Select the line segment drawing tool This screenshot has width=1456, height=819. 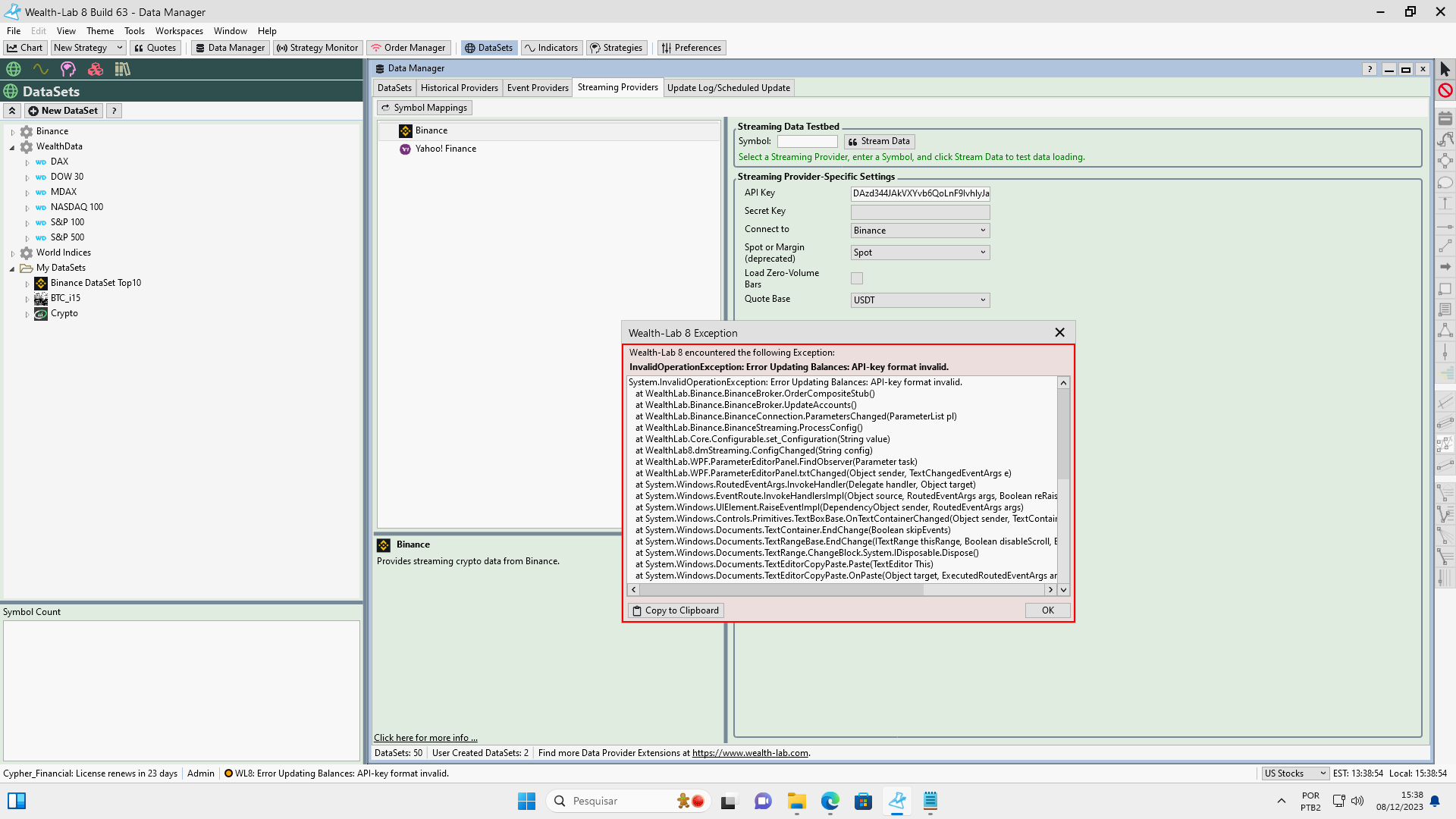tap(1445, 246)
